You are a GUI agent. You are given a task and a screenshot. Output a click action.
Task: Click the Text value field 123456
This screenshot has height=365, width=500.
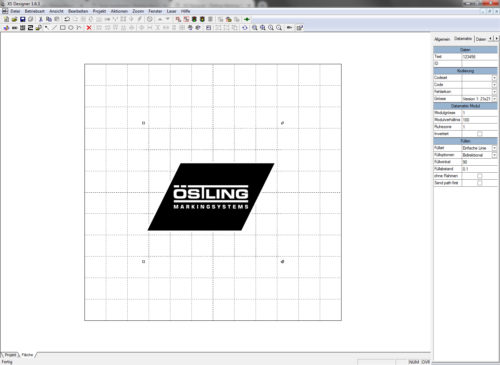coord(479,57)
